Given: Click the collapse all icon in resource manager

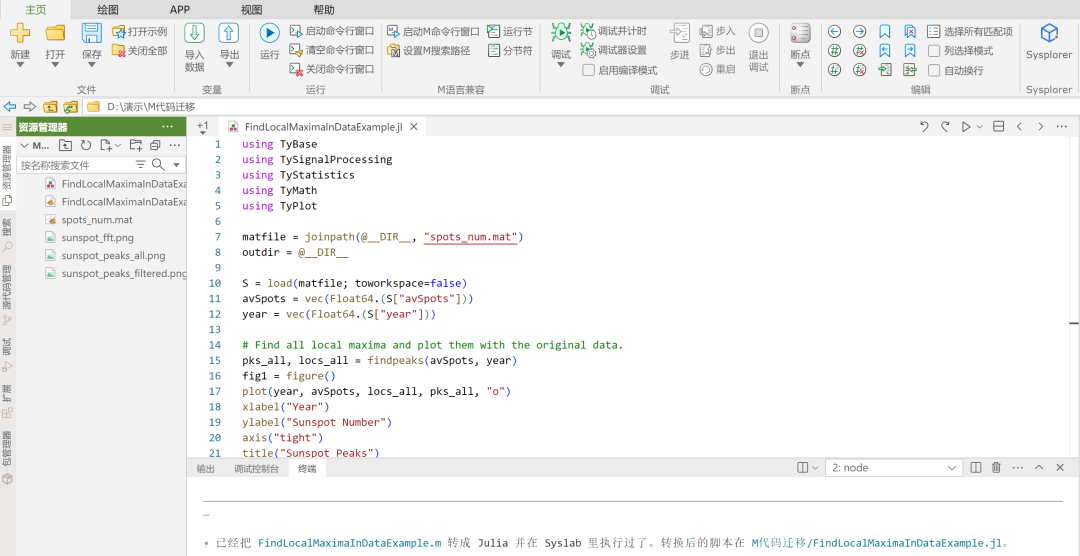Looking at the screenshot, I should coord(155,145).
